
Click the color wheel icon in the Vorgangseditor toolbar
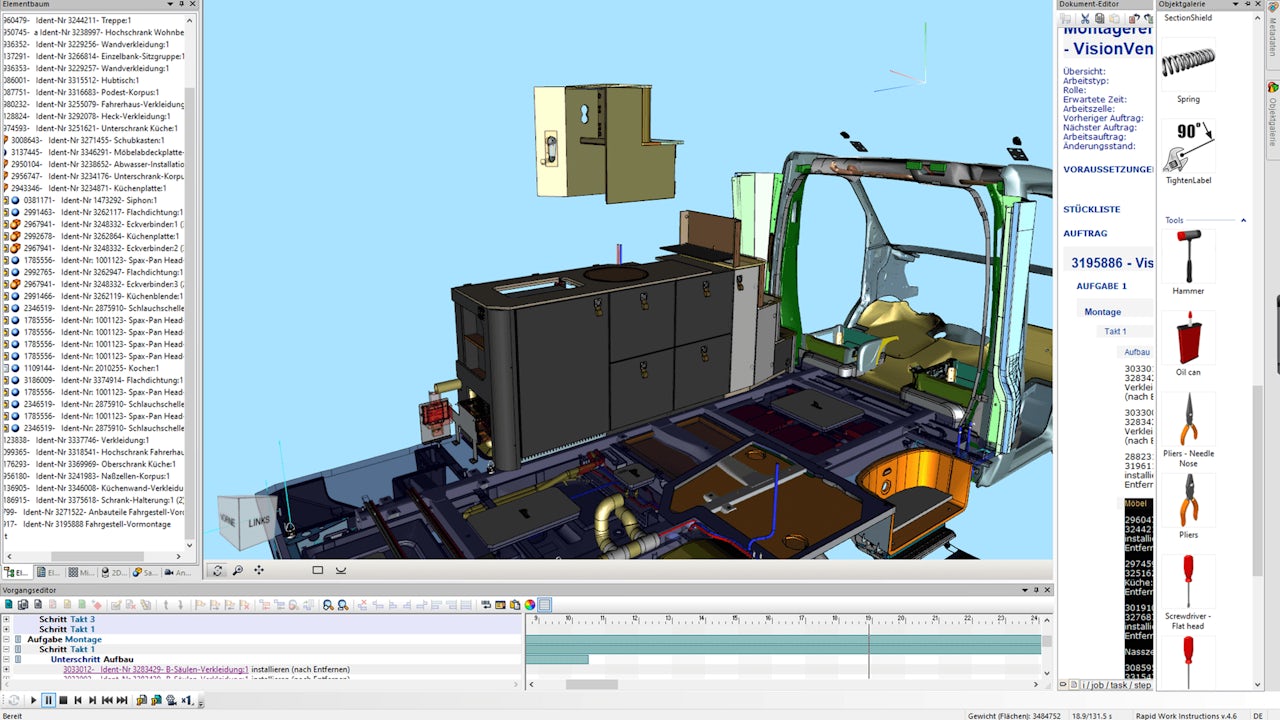[x=528, y=605]
